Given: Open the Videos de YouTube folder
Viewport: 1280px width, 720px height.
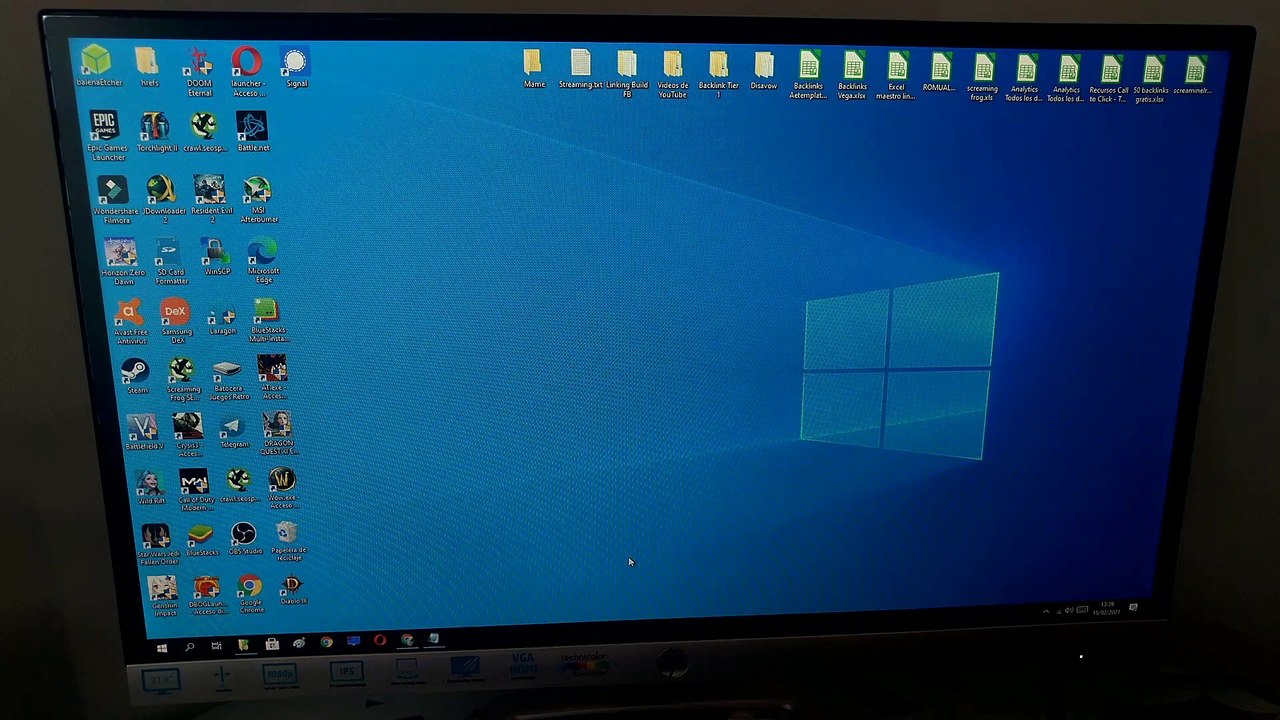Looking at the screenshot, I should point(672,75).
